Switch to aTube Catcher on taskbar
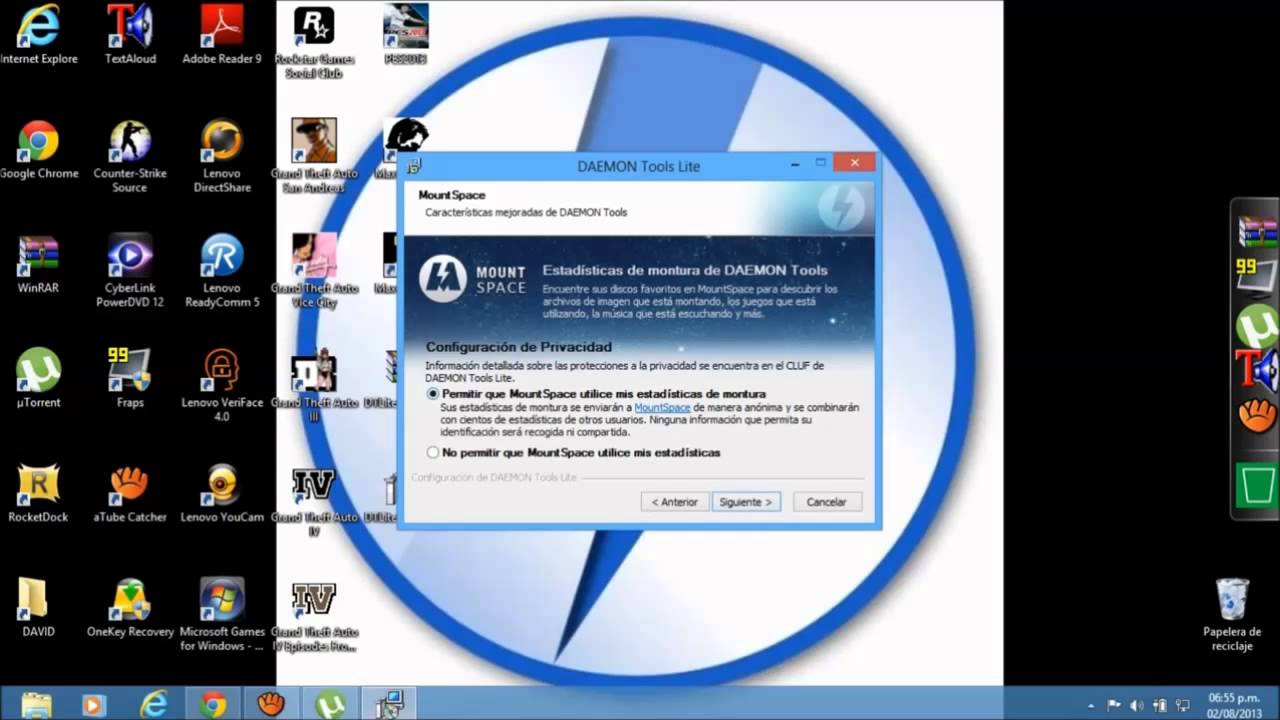The width and height of the screenshot is (1280, 720). click(271, 704)
